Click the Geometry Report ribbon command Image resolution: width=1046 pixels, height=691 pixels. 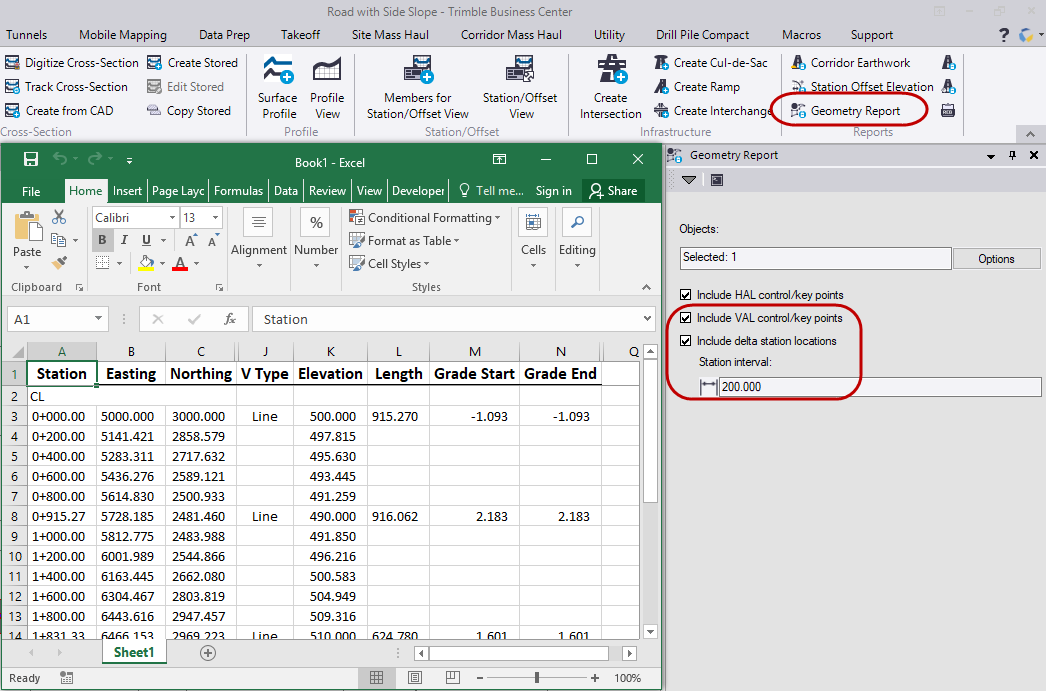(854, 111)
